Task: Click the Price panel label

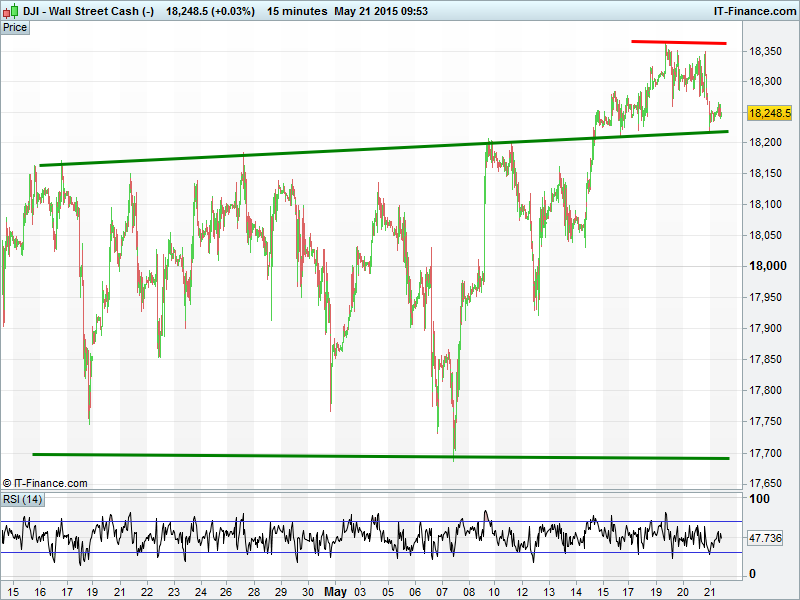Action: point(15,28)
